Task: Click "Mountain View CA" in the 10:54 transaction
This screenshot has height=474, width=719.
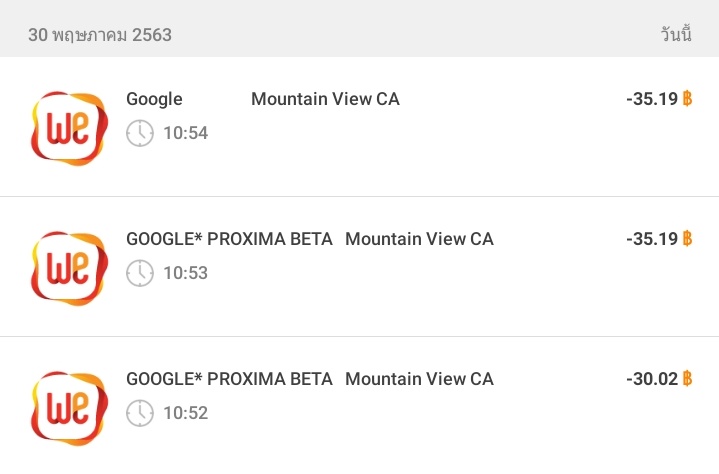Action: pyautogui.click(x=325, y=99)
